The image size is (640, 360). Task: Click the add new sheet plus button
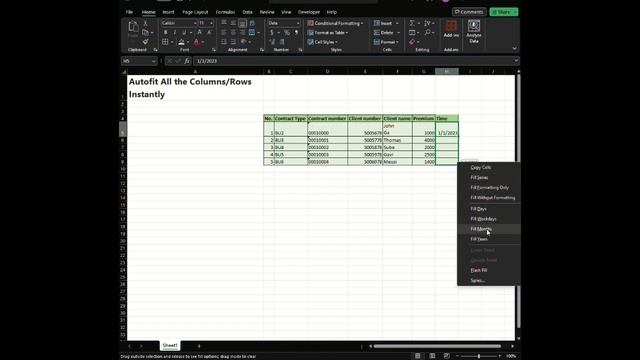click(199, 346)
